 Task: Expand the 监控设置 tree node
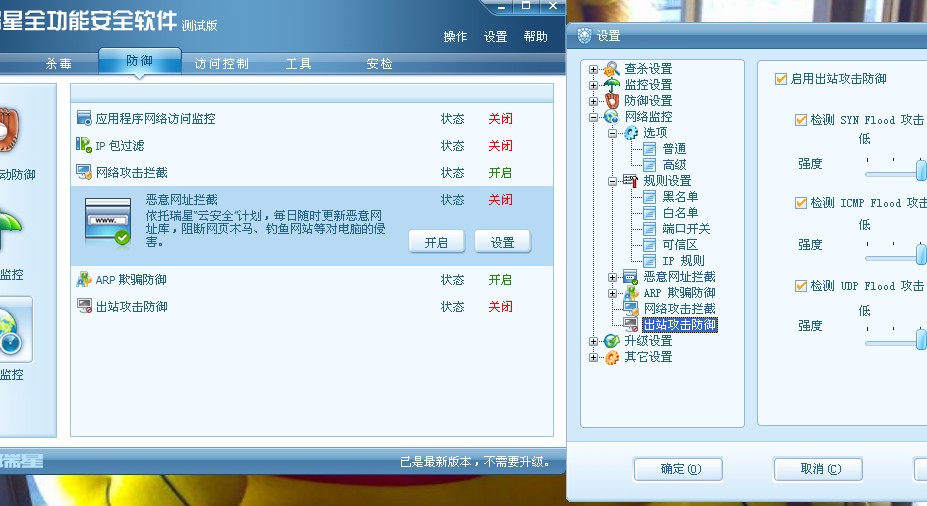click(593, 85)
